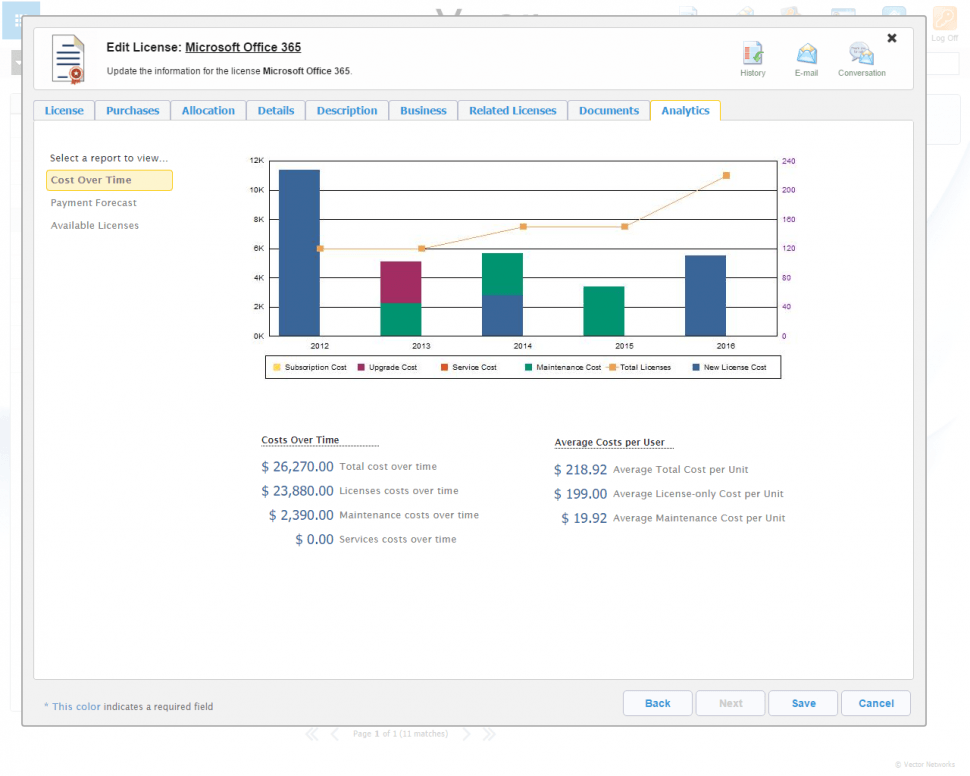Click the $ 26,270.00 total cost value
The width and height of the screenshot is (970, 776).
297,467
